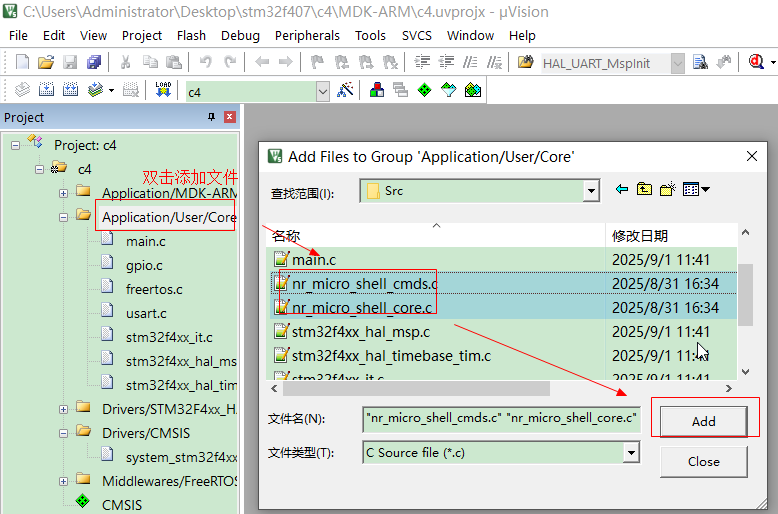This screenshot has height=514, width=778.
Task: Click the Cut scissors icon
Action: click(126, 63)
